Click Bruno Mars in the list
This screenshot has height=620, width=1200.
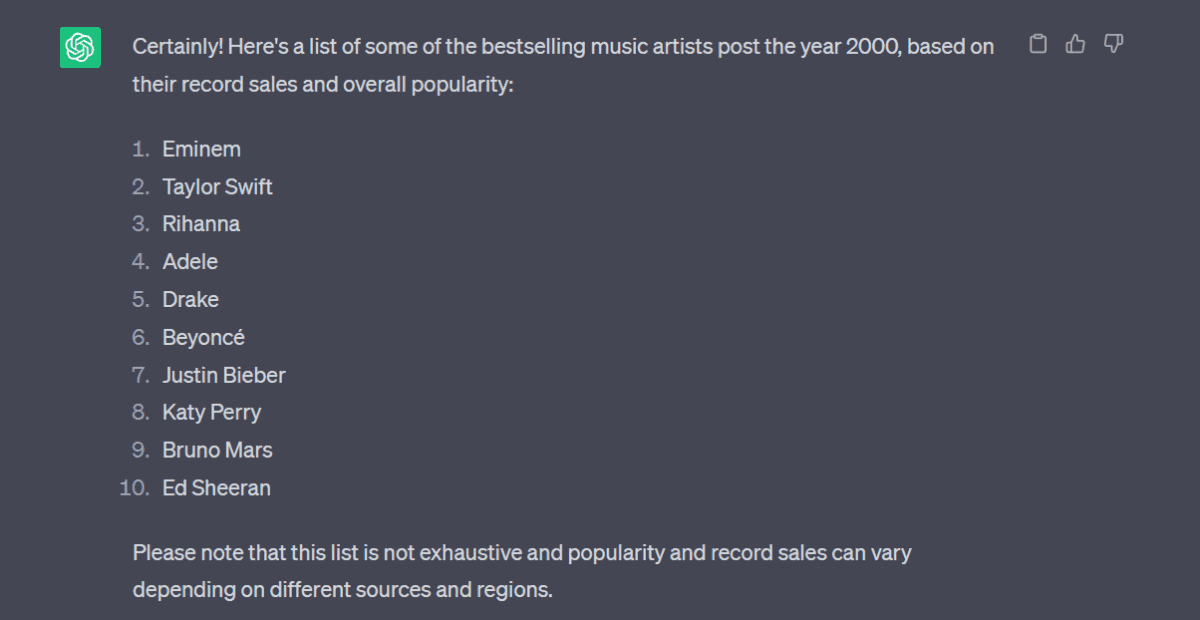pos(218,451)
